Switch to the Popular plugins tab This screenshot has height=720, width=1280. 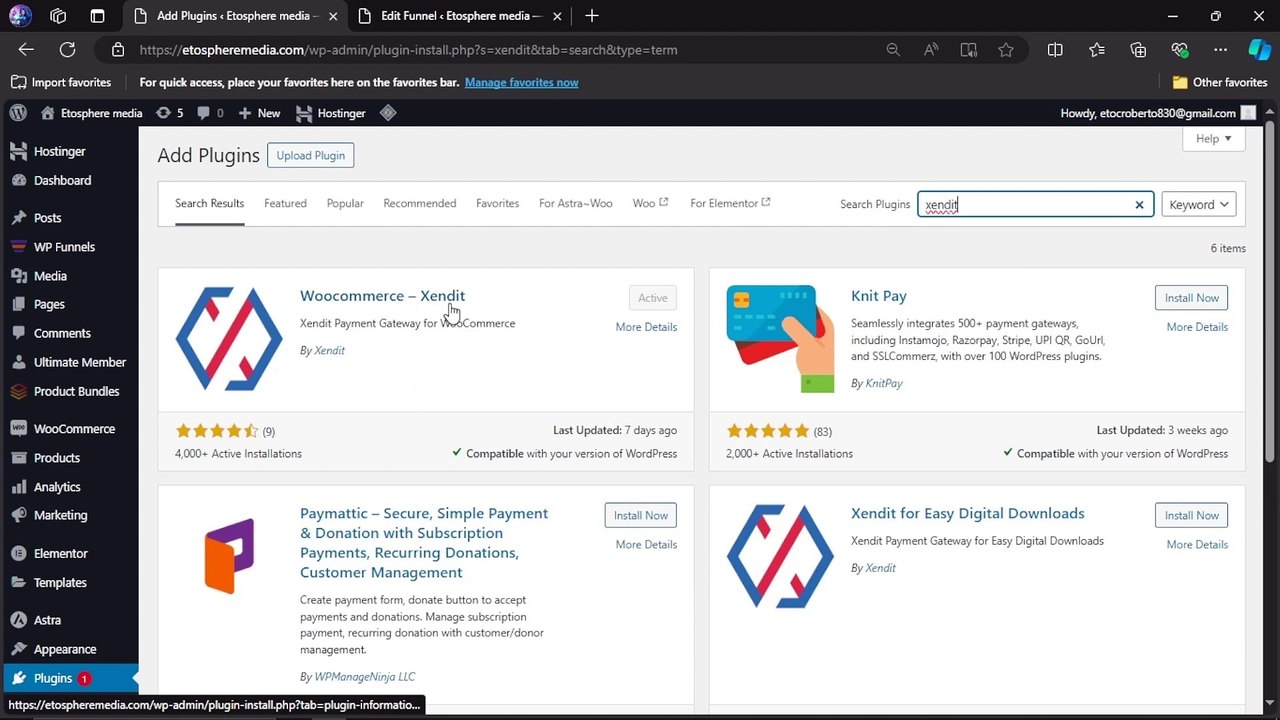click(x=345, y=203)
